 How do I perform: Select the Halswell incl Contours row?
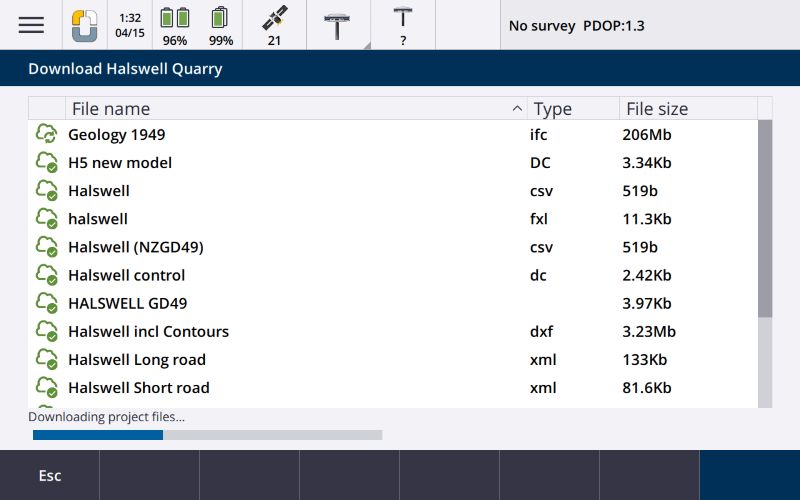pyautogui.click(x=148, y=331)
